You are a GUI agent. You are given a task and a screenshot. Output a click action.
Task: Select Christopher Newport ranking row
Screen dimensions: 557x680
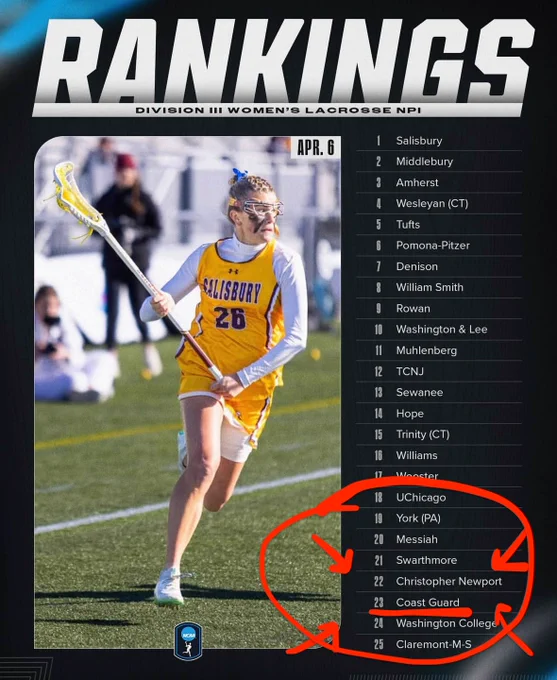439,582
